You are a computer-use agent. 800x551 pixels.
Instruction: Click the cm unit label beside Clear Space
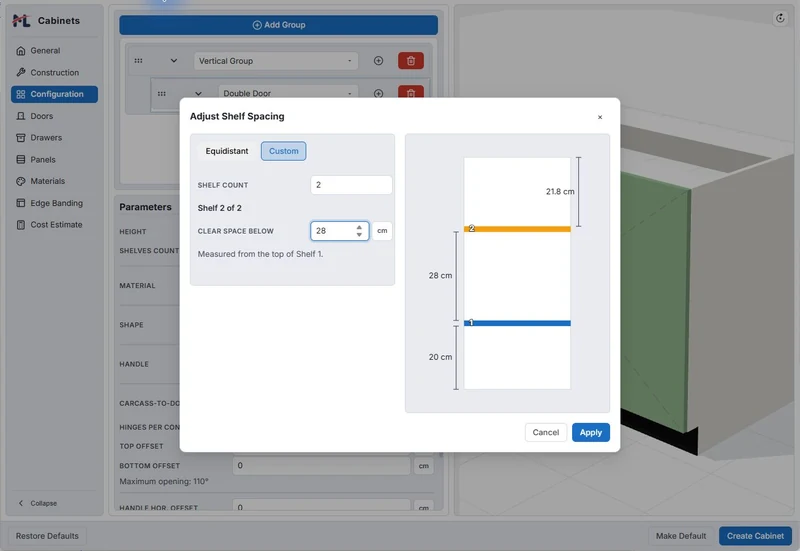point(382,231)
